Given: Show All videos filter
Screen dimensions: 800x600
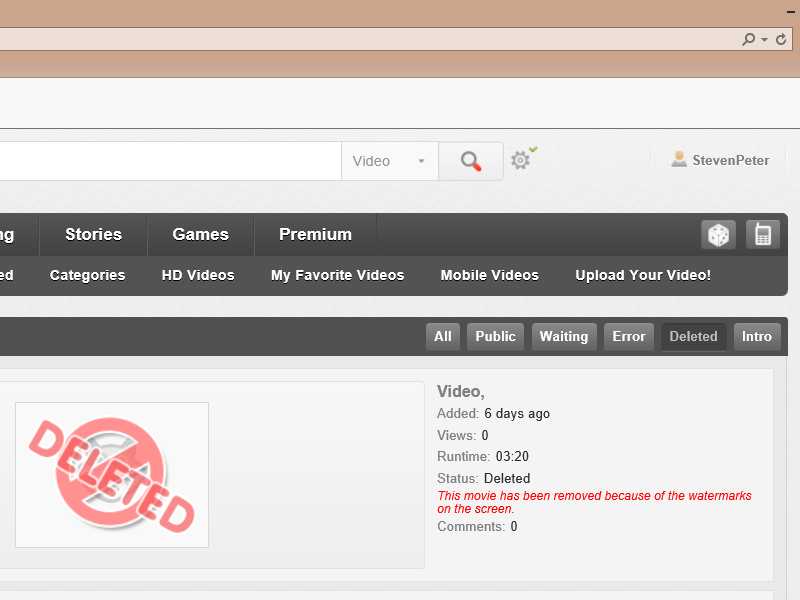Looking at the screenshot, I should click(443, 337).
